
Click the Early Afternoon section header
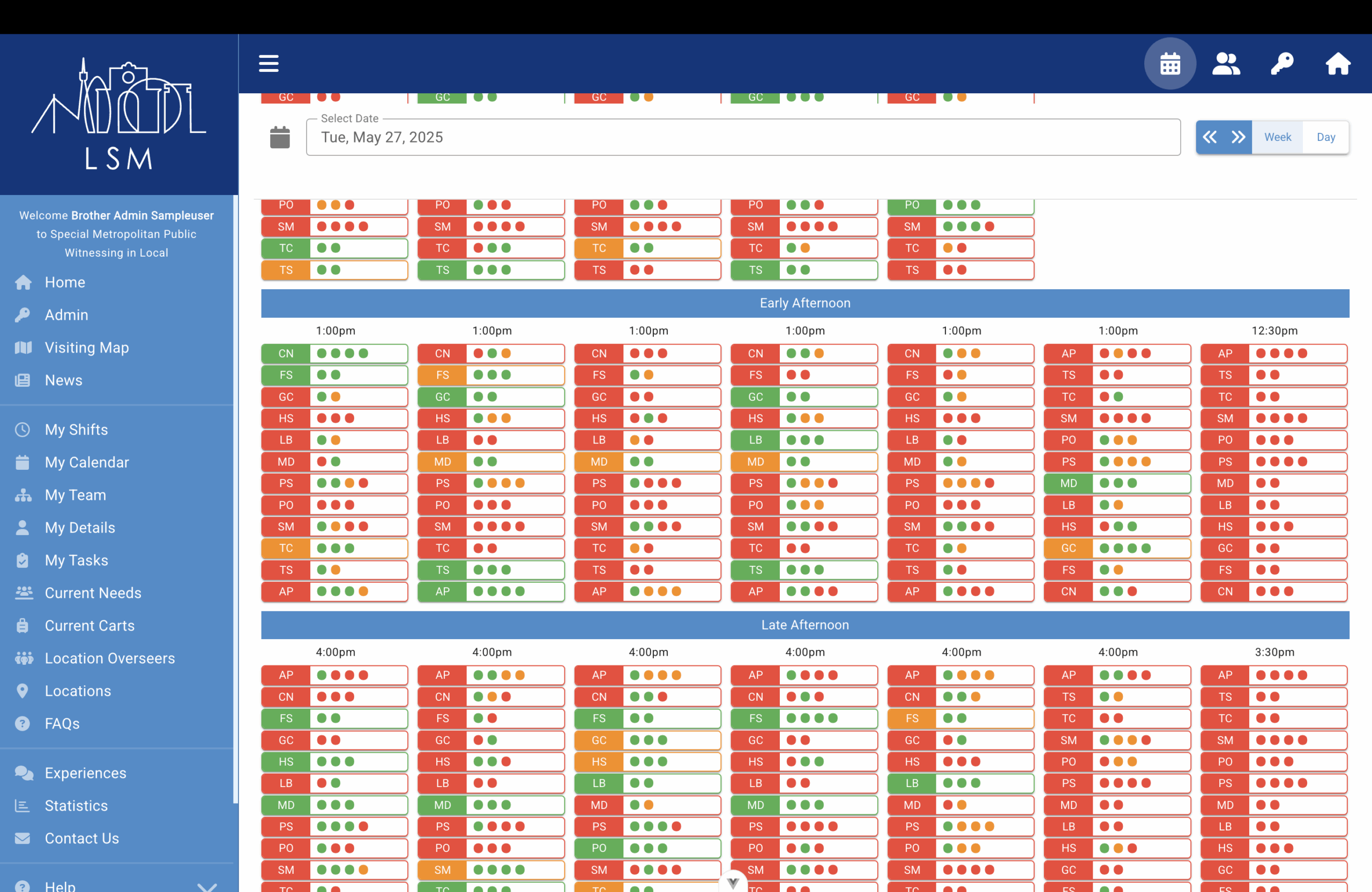pyautogui.click(x=805, y=303)
